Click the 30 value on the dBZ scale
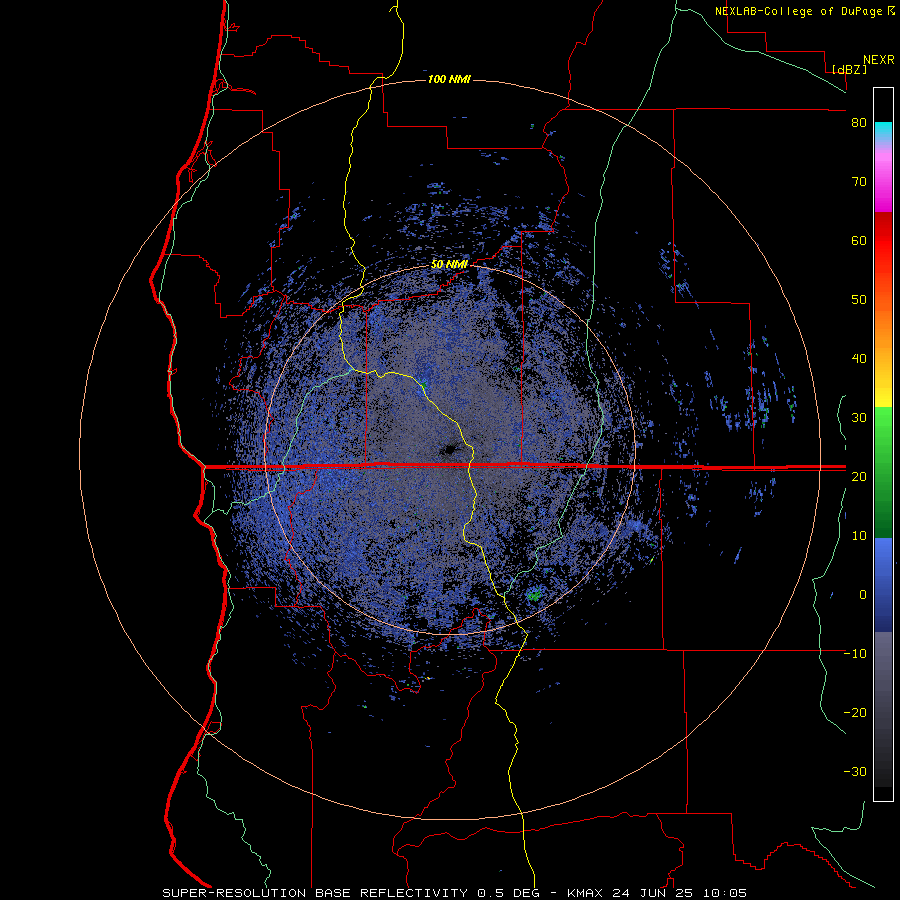 click(859, 417)
